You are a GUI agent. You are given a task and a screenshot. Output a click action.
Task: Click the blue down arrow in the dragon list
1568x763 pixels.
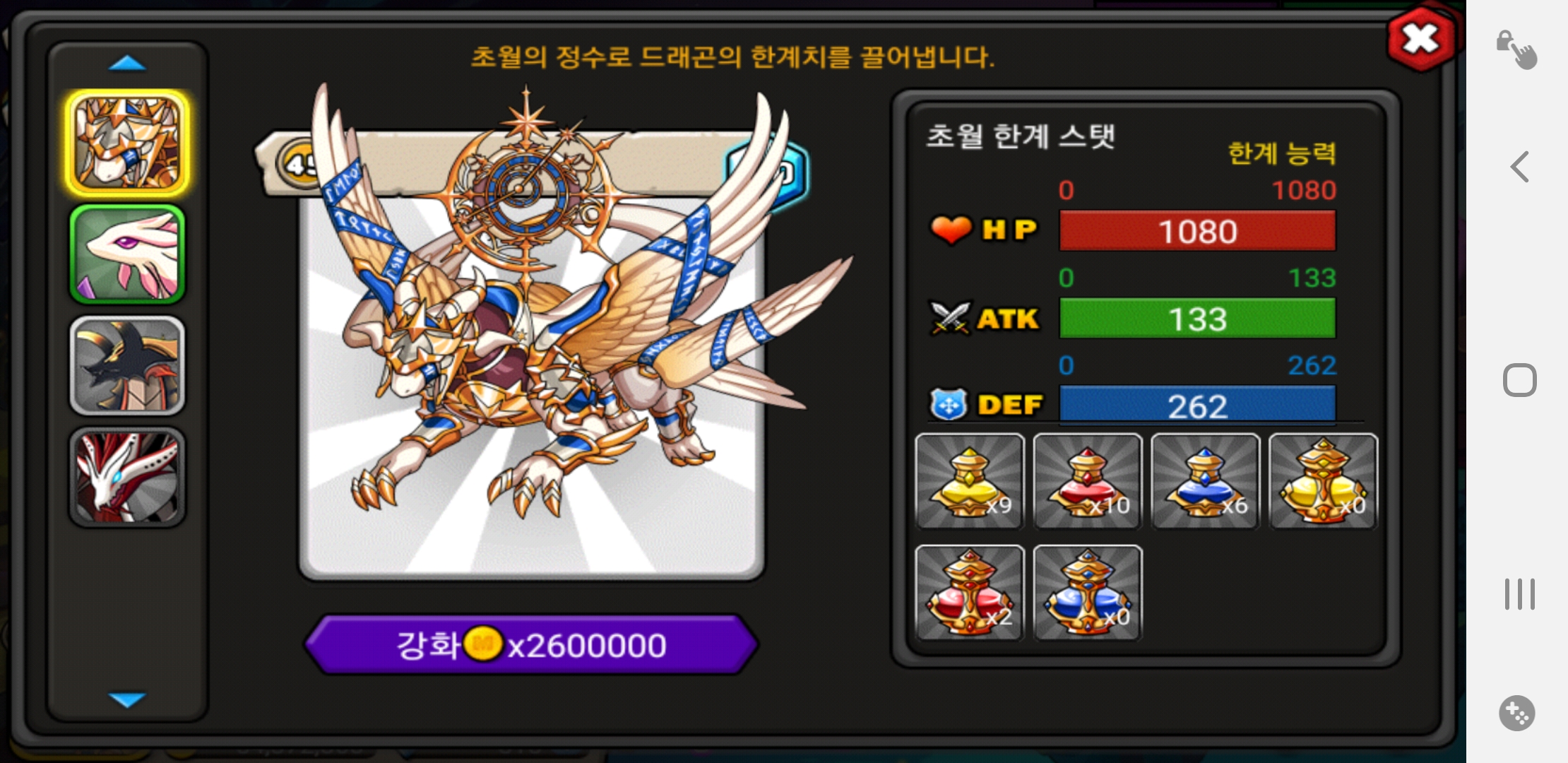coord(127,699)
